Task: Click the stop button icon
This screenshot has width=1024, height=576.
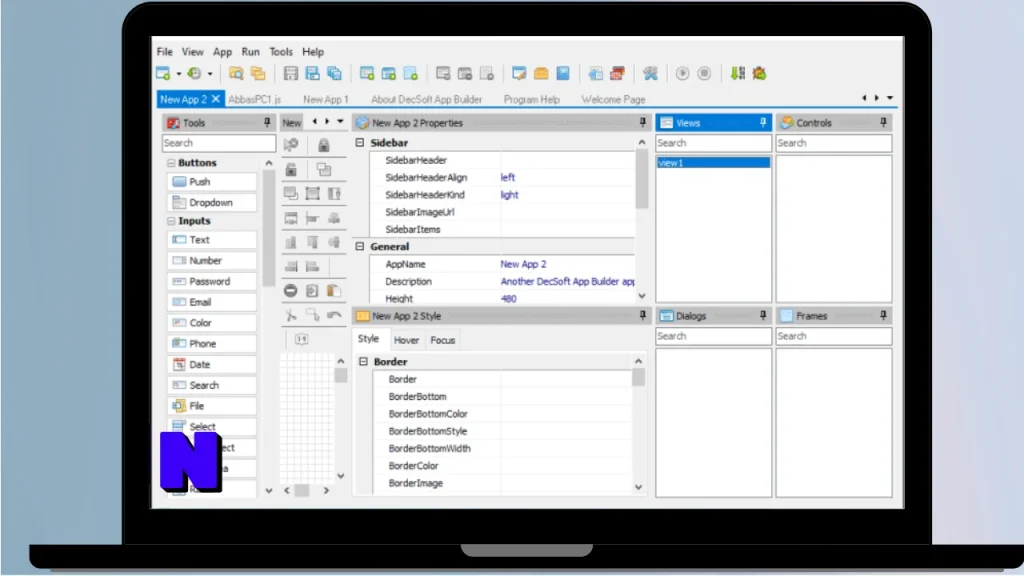Action: click(704, 73)
